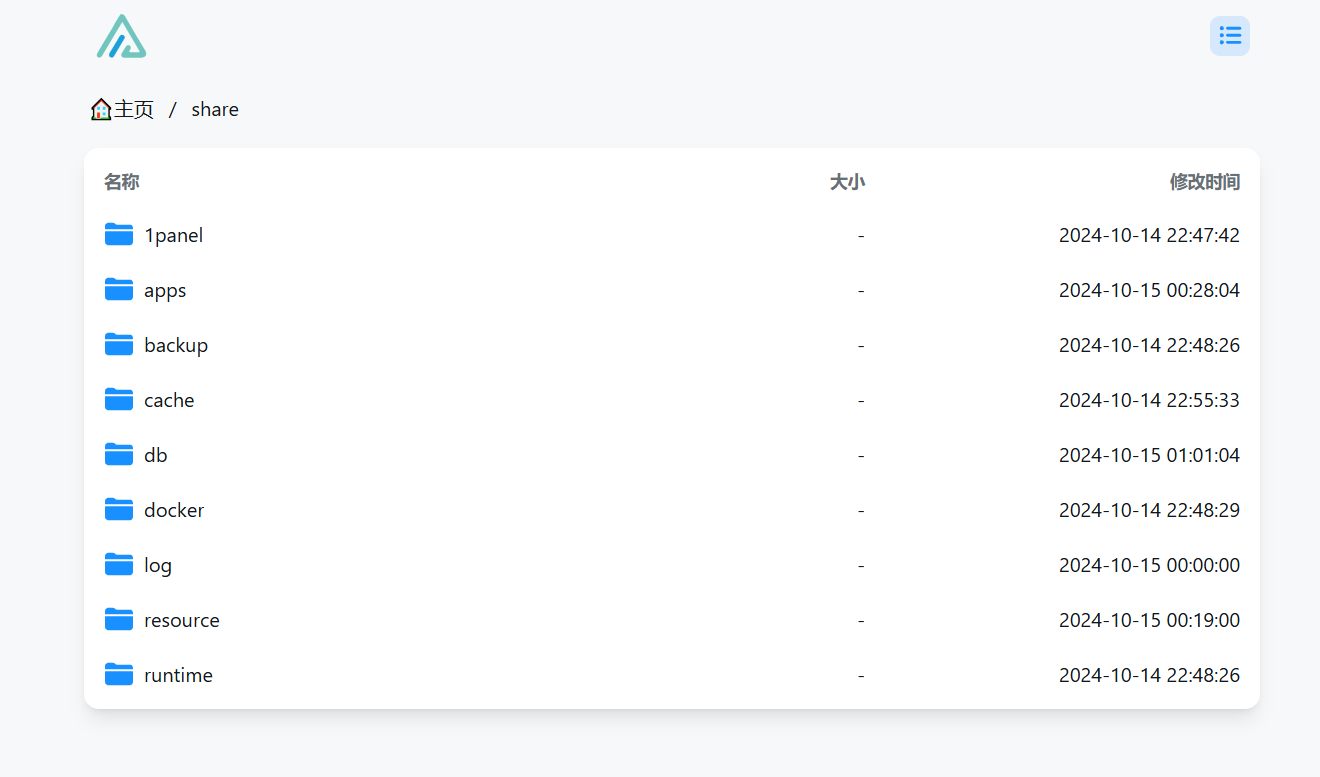Click the AList logo at top left

pos(121,36)
